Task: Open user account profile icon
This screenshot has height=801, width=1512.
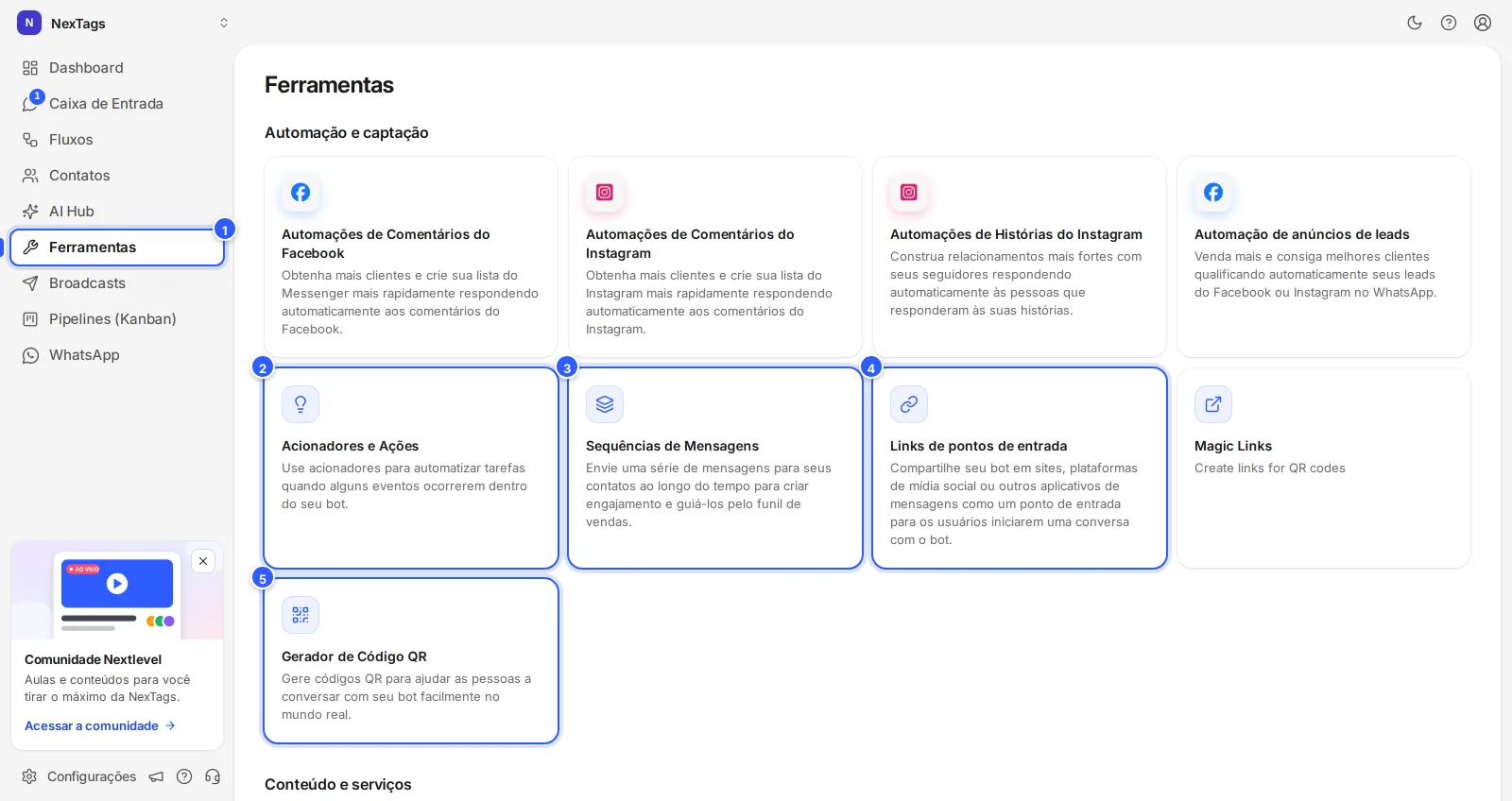Action: 1483,23
